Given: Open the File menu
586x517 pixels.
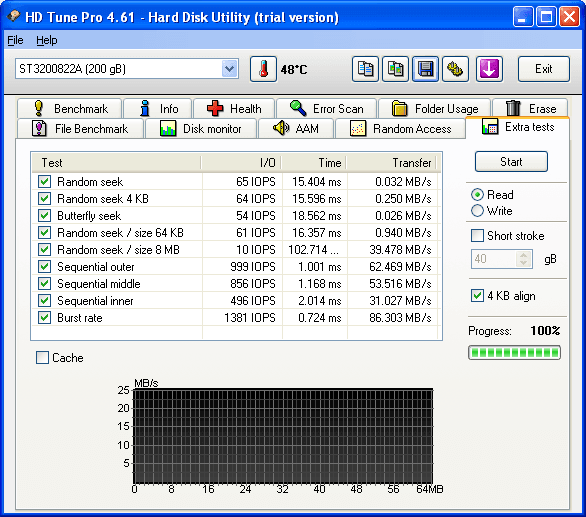Looking at the screenshot, I should (15, 40).
